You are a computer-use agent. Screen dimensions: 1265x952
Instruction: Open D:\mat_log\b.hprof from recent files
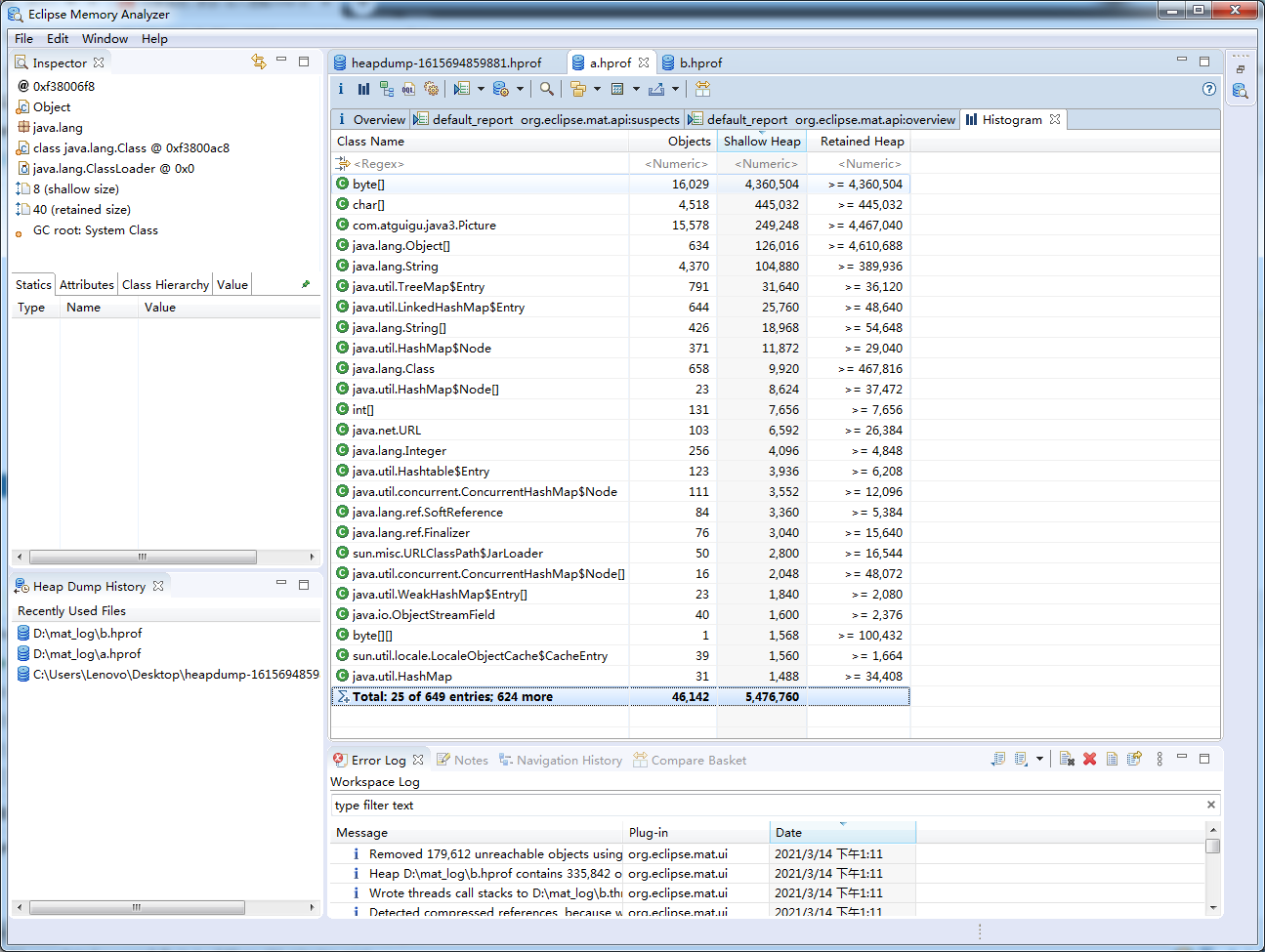(x=87, y=633)
